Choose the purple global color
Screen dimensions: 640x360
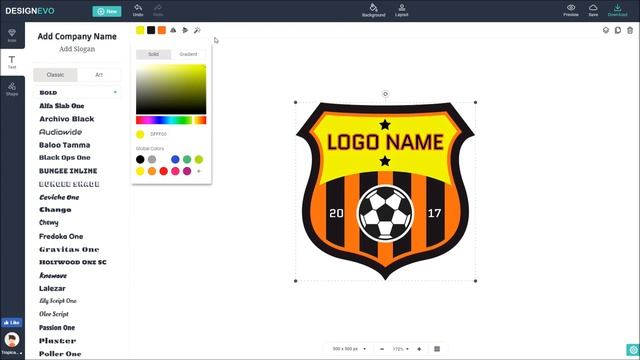point(187,171)
